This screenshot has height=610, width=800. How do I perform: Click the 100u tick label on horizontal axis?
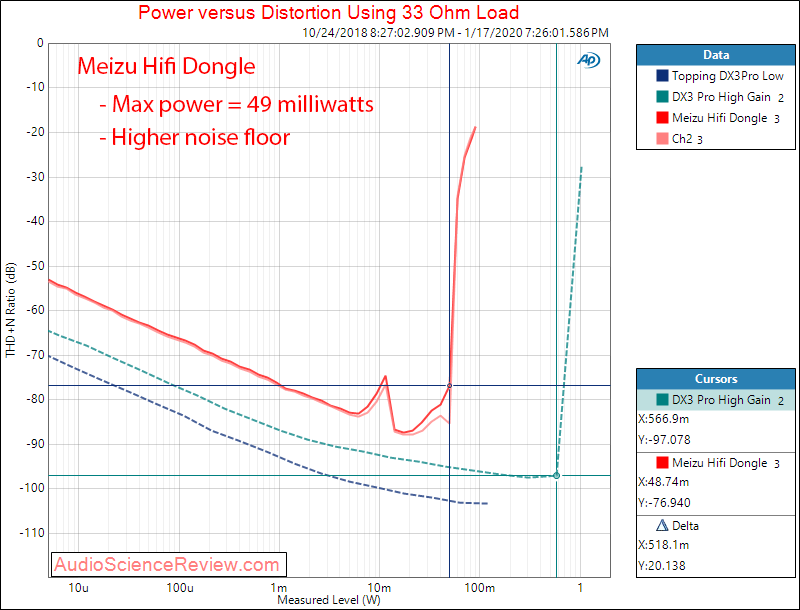click(x=180, y=588)
